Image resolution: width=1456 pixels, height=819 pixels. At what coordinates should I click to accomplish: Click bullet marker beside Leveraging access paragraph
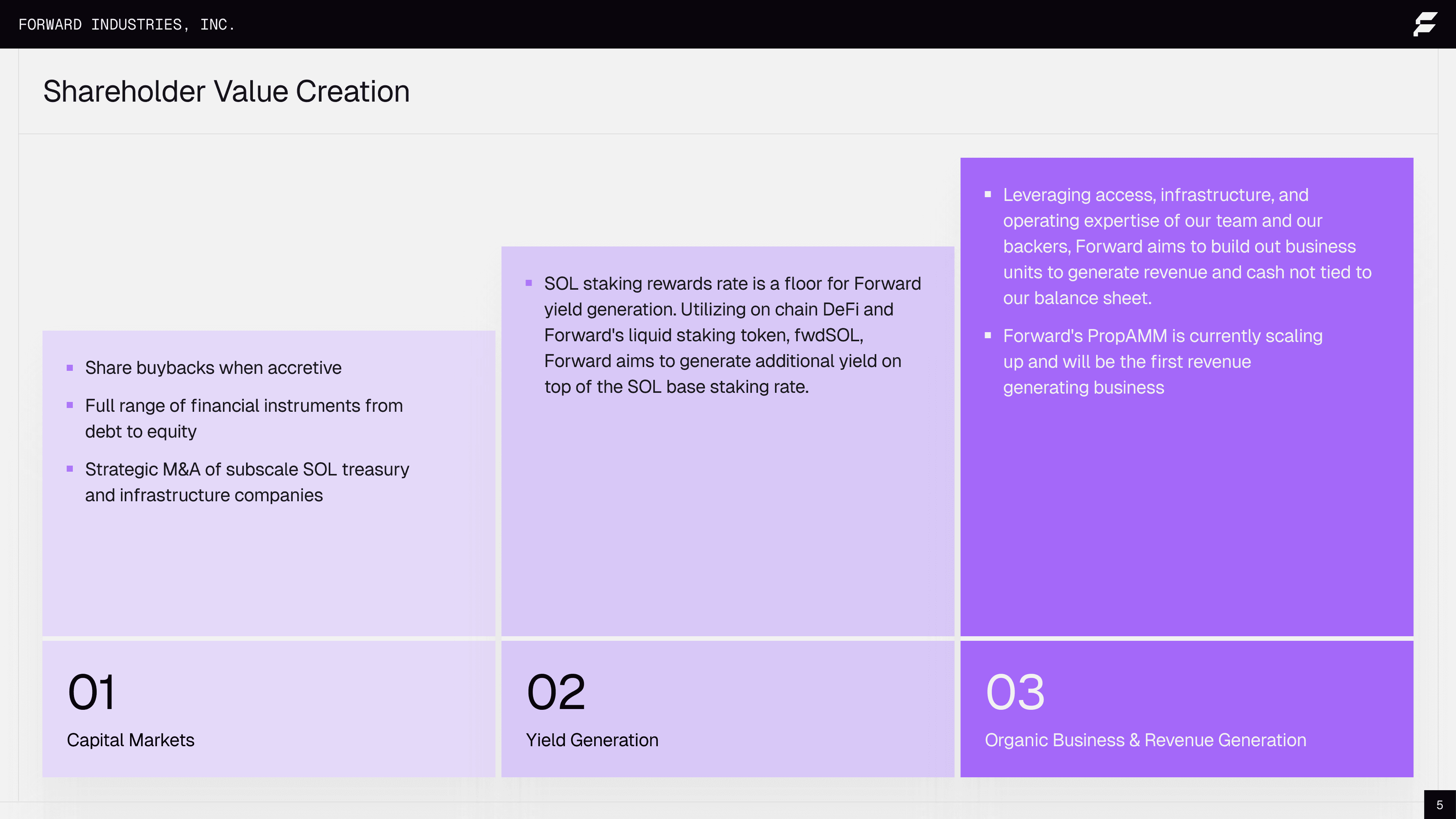click(988, 195)
